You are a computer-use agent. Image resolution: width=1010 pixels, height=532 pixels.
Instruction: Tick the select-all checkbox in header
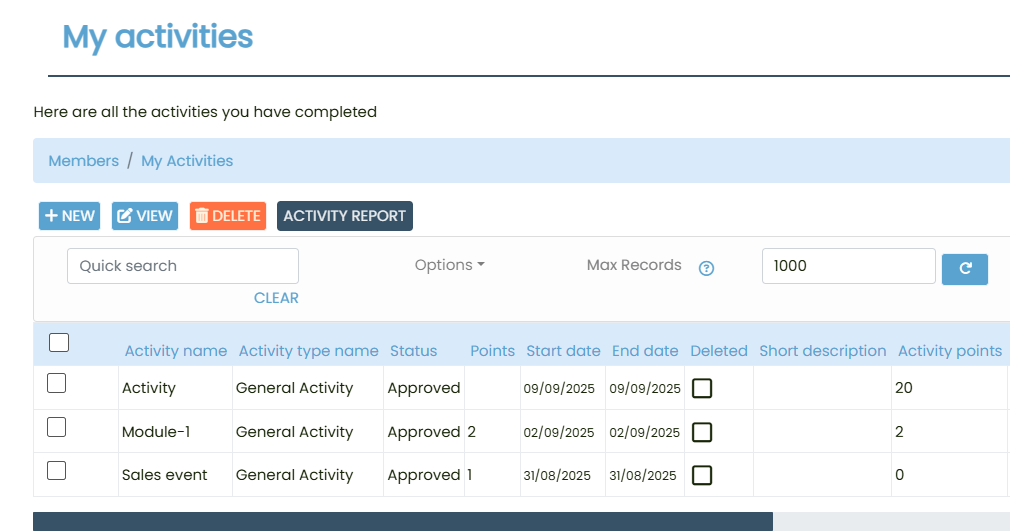coord(59,343)
